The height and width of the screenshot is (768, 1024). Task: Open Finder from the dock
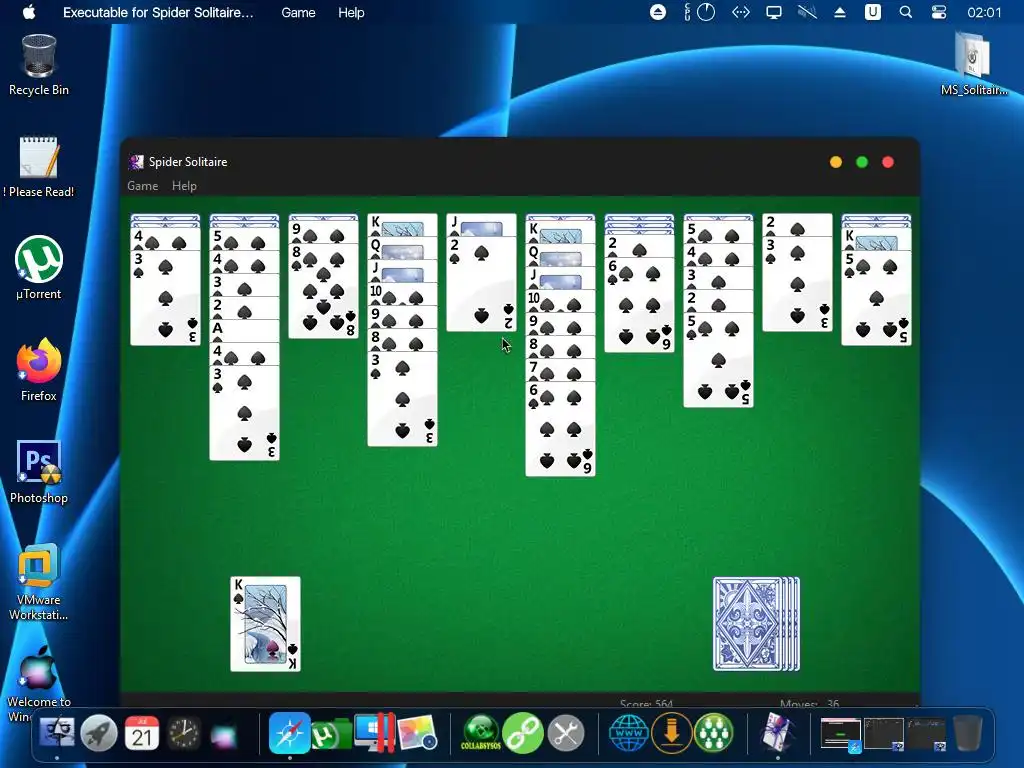(x=57, y=733)
